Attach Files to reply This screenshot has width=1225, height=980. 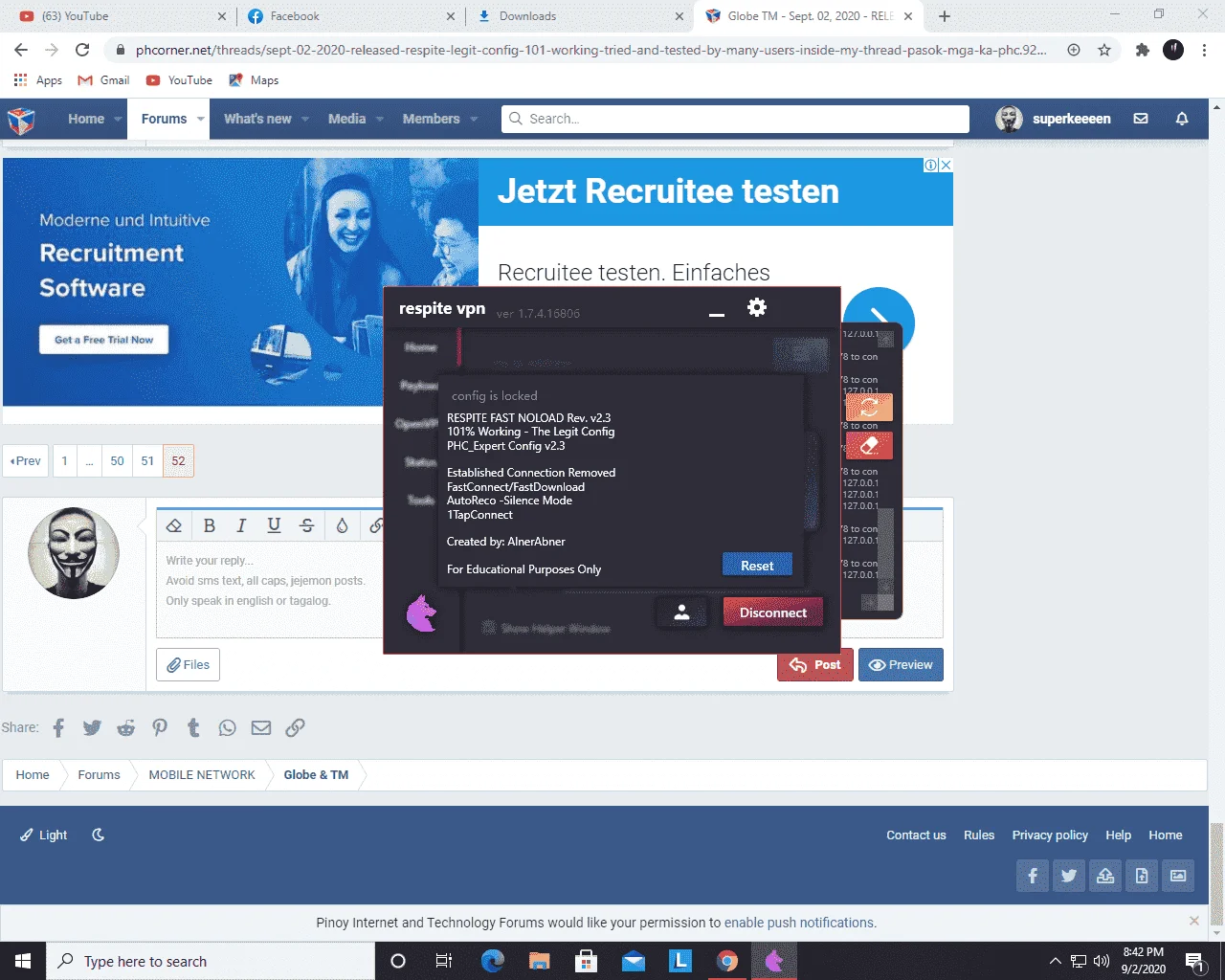tap(189, 665)
